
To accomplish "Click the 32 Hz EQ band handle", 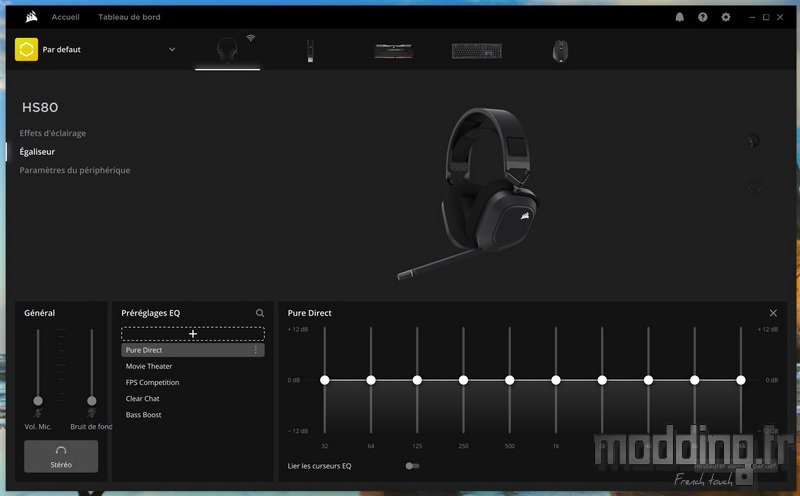I will [324, 380].
